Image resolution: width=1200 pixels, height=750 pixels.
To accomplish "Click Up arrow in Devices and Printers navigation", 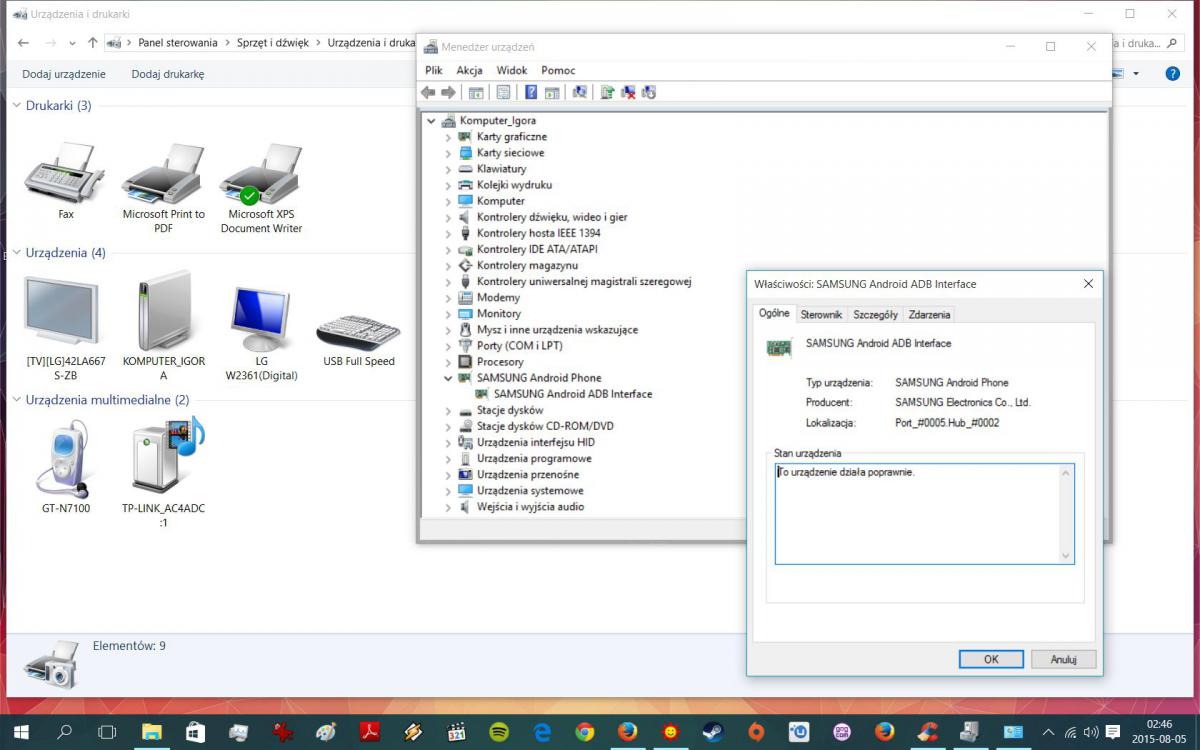I will (x=93, y=43).
